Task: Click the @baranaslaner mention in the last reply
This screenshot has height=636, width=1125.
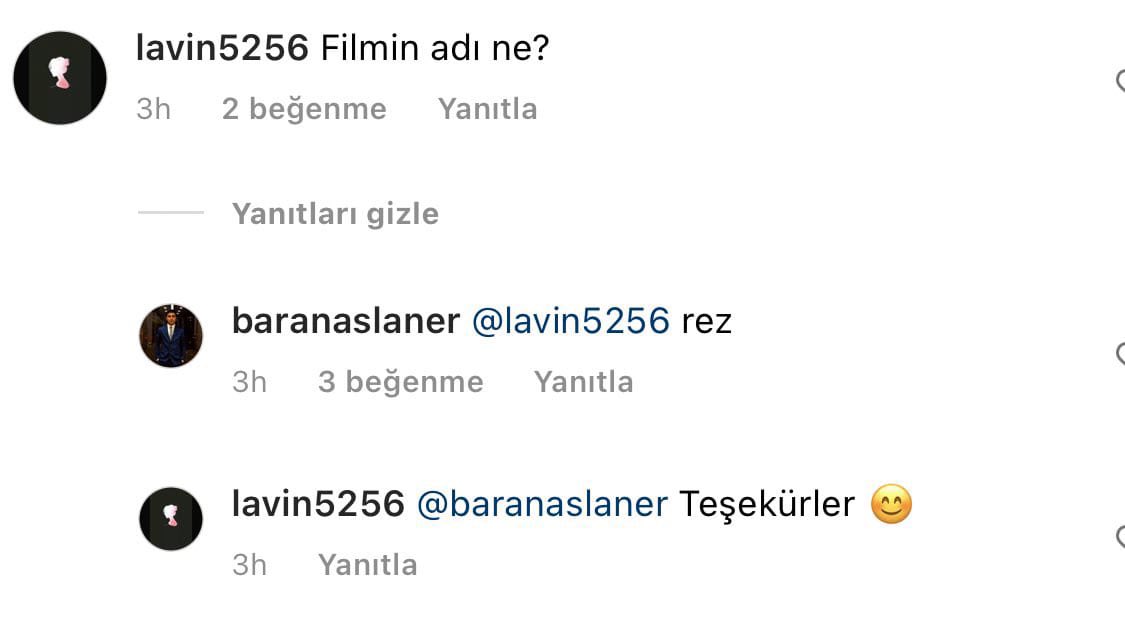Action: coord(542,504)
